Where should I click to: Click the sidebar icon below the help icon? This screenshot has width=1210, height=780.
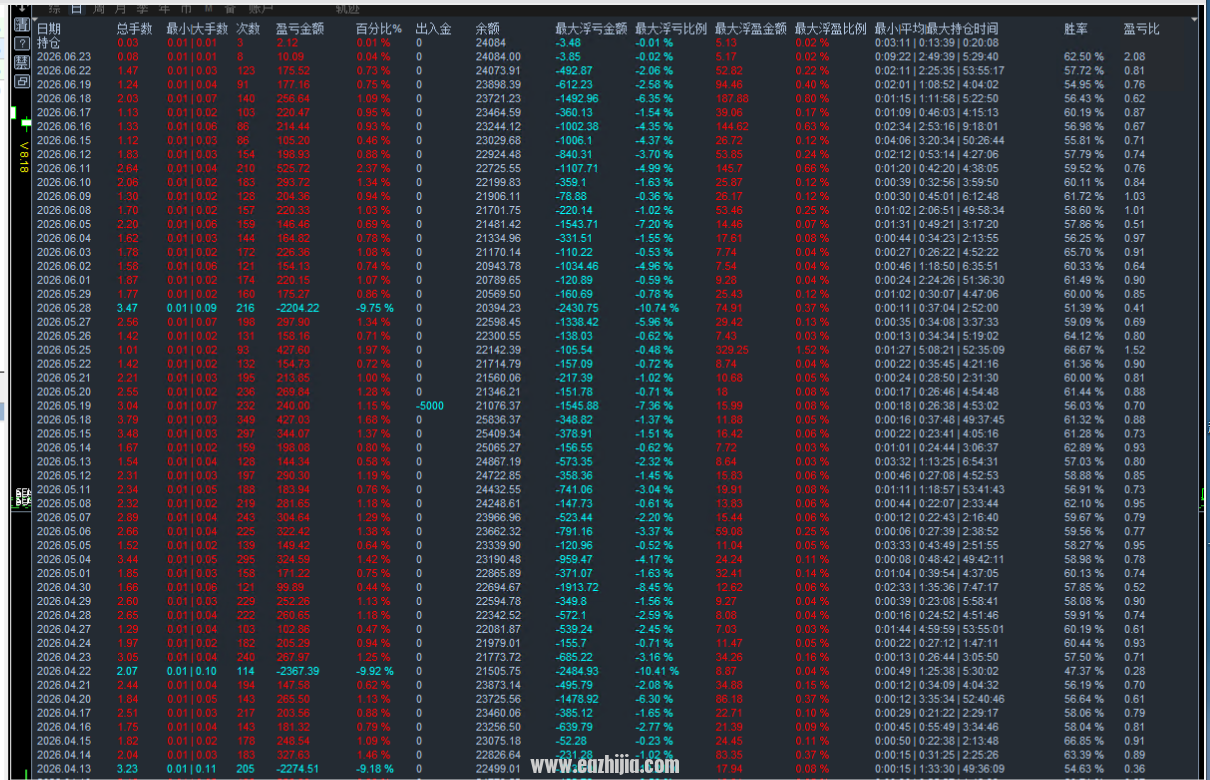pyautogui.click(x=21, y=63)
